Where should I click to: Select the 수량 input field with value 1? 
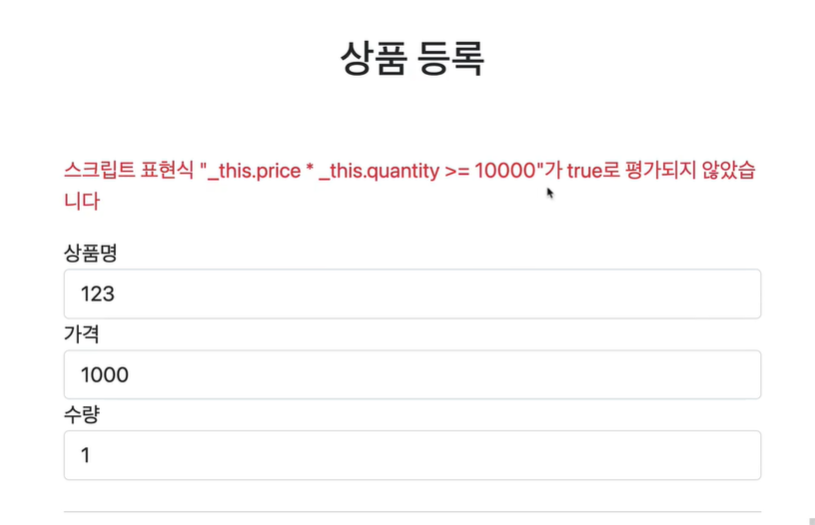[x=412, y=455]
